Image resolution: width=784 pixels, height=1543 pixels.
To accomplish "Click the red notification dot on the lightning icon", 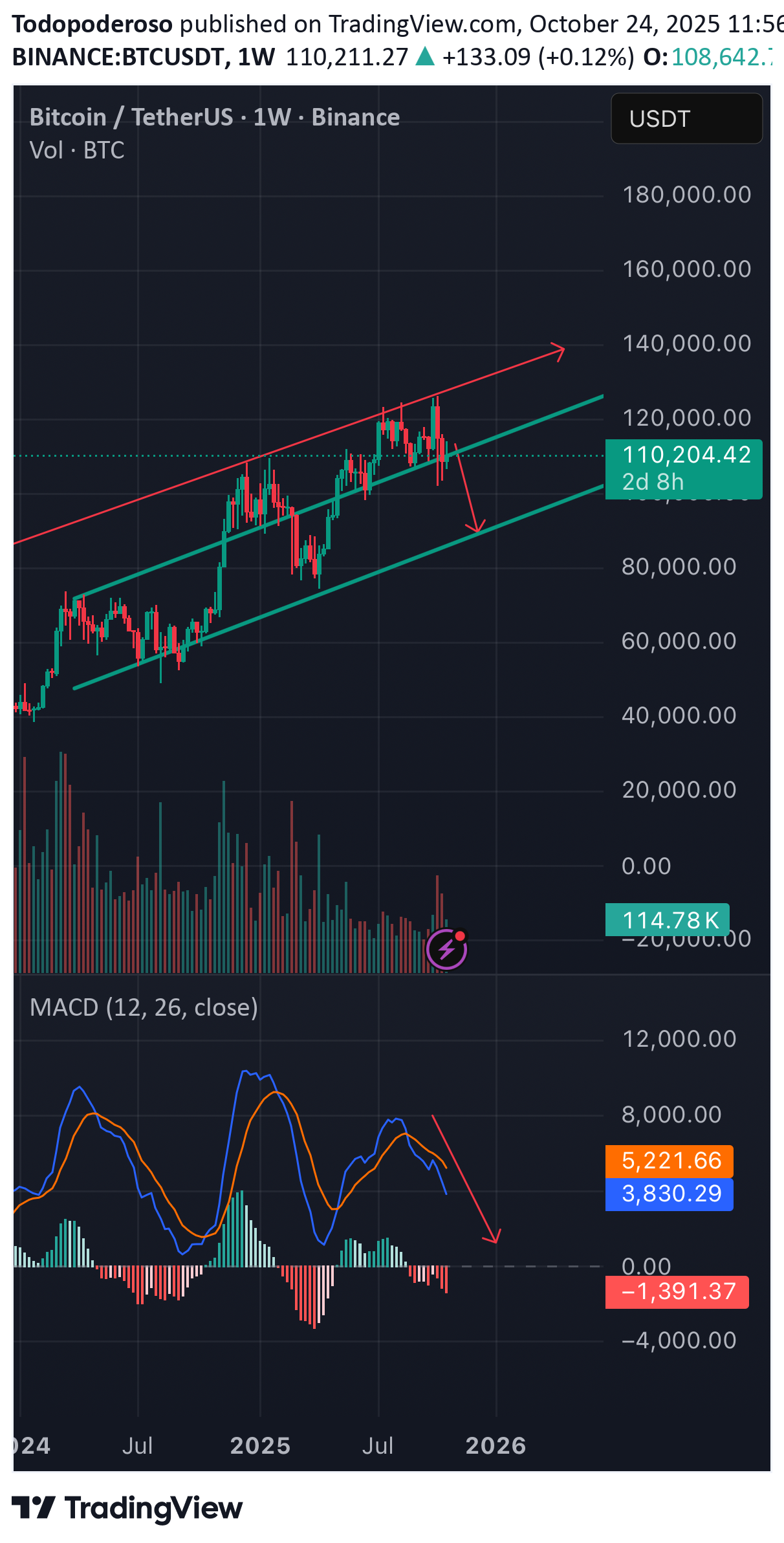I will pos(460,936).
